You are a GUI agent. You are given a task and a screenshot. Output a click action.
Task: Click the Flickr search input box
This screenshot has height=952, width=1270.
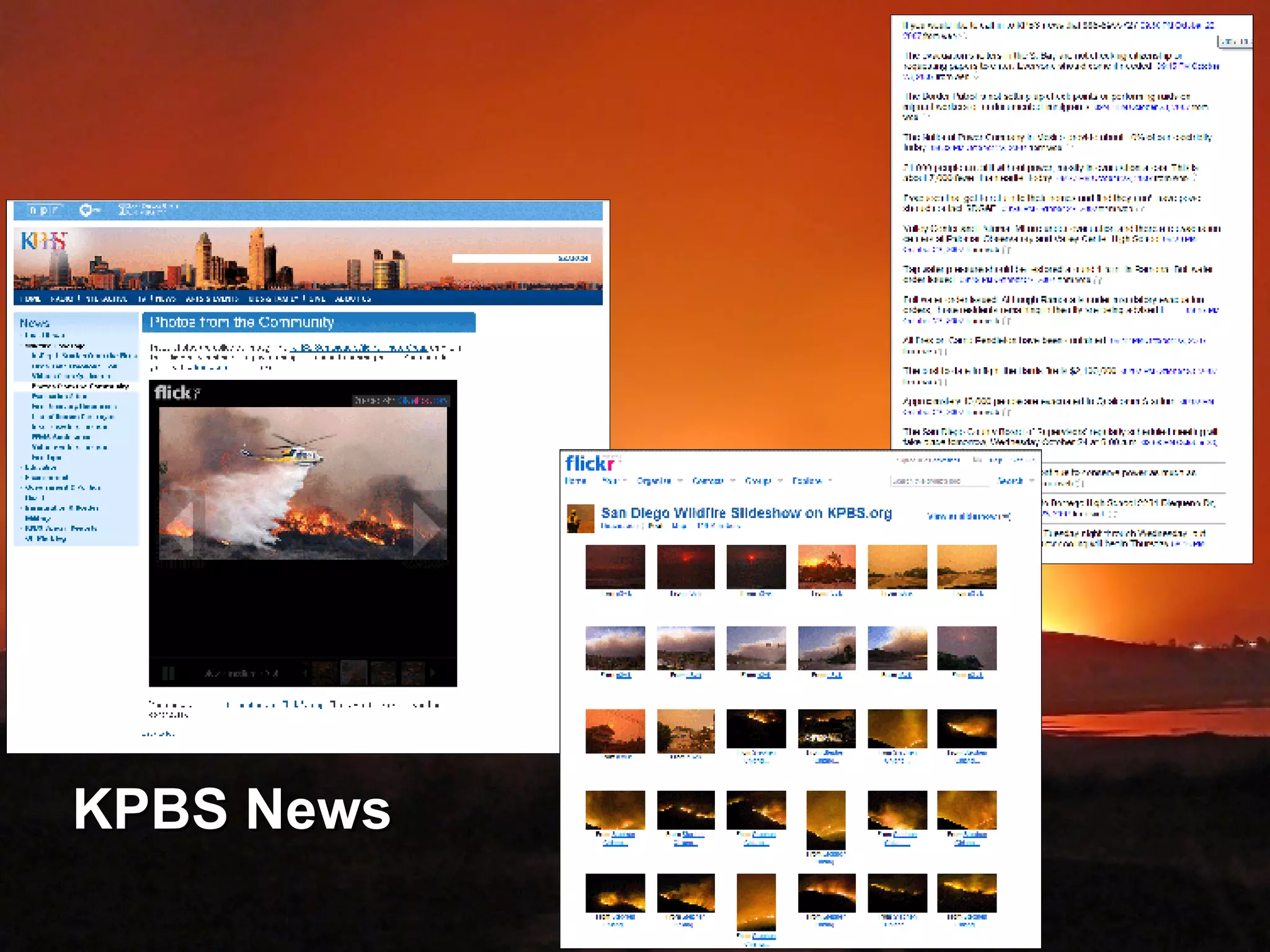(940, 481)
